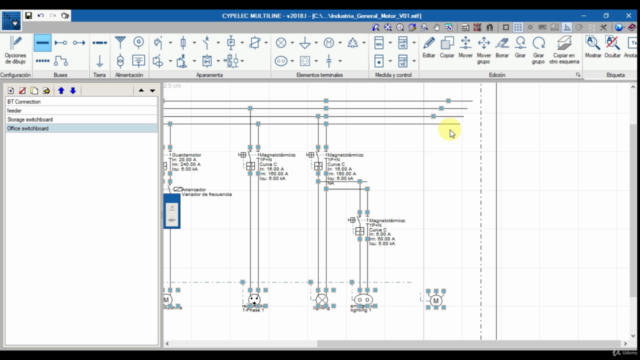Select the dotted bus line tool
640x360 pixels.
tap(42, 61)
